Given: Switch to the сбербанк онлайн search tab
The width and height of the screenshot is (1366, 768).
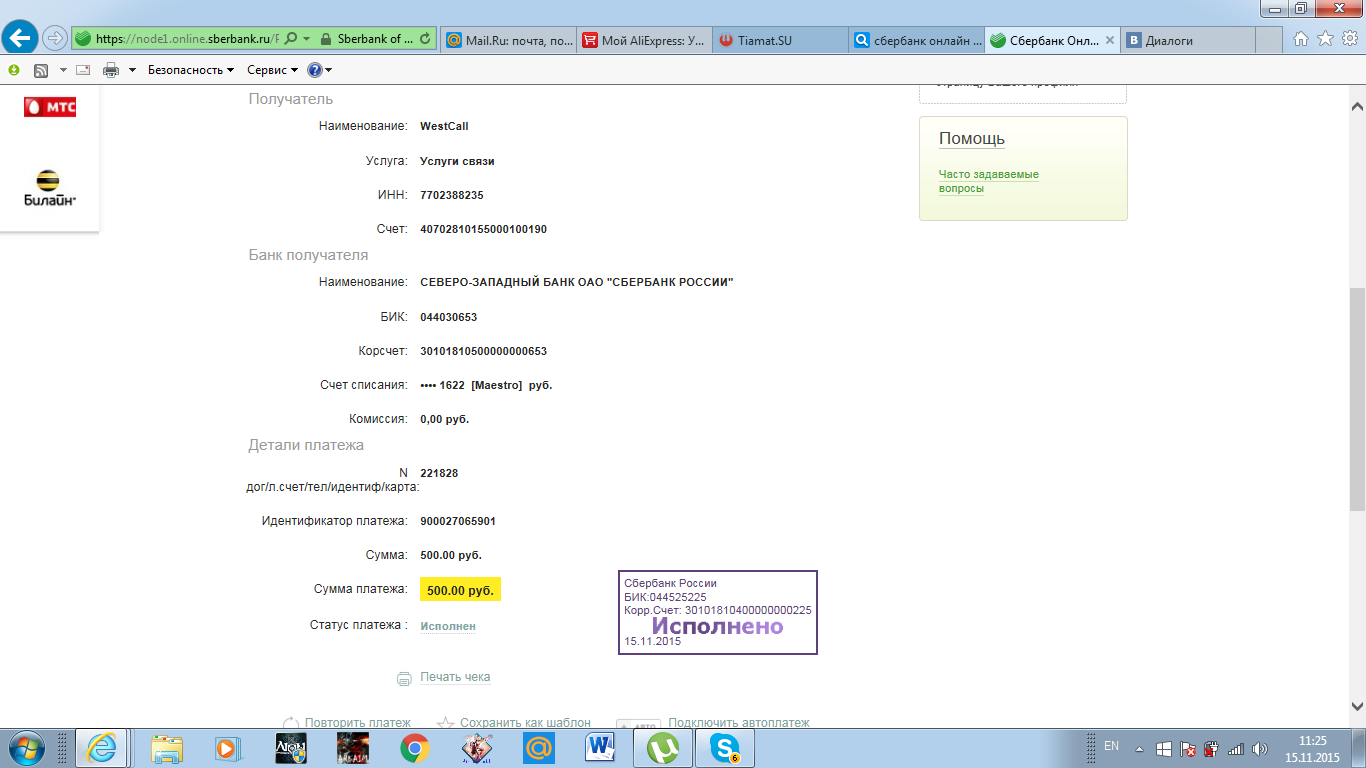Looking at the screenshot, I should pos(916,41).
